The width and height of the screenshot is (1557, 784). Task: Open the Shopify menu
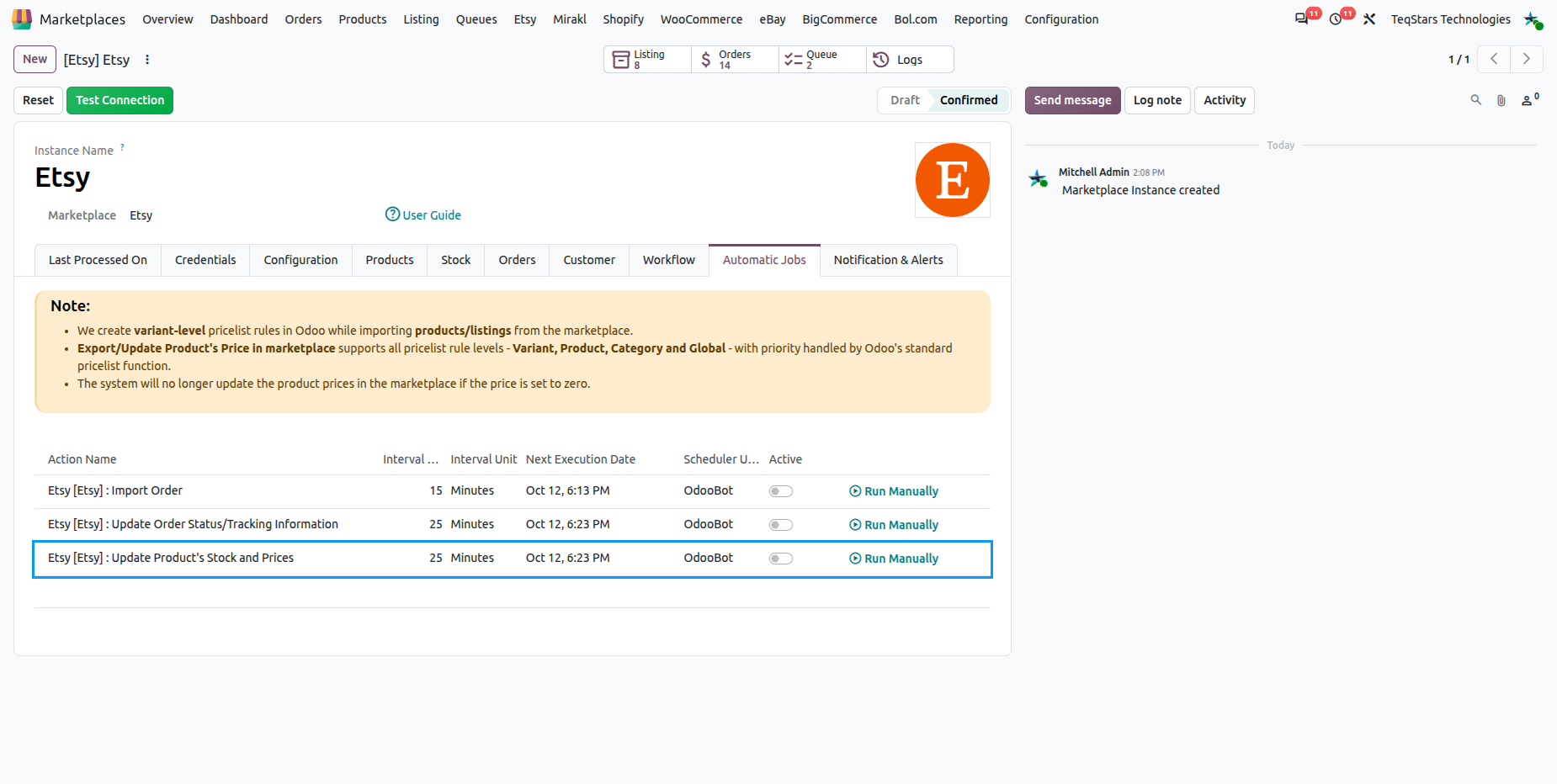coord(623,19)
